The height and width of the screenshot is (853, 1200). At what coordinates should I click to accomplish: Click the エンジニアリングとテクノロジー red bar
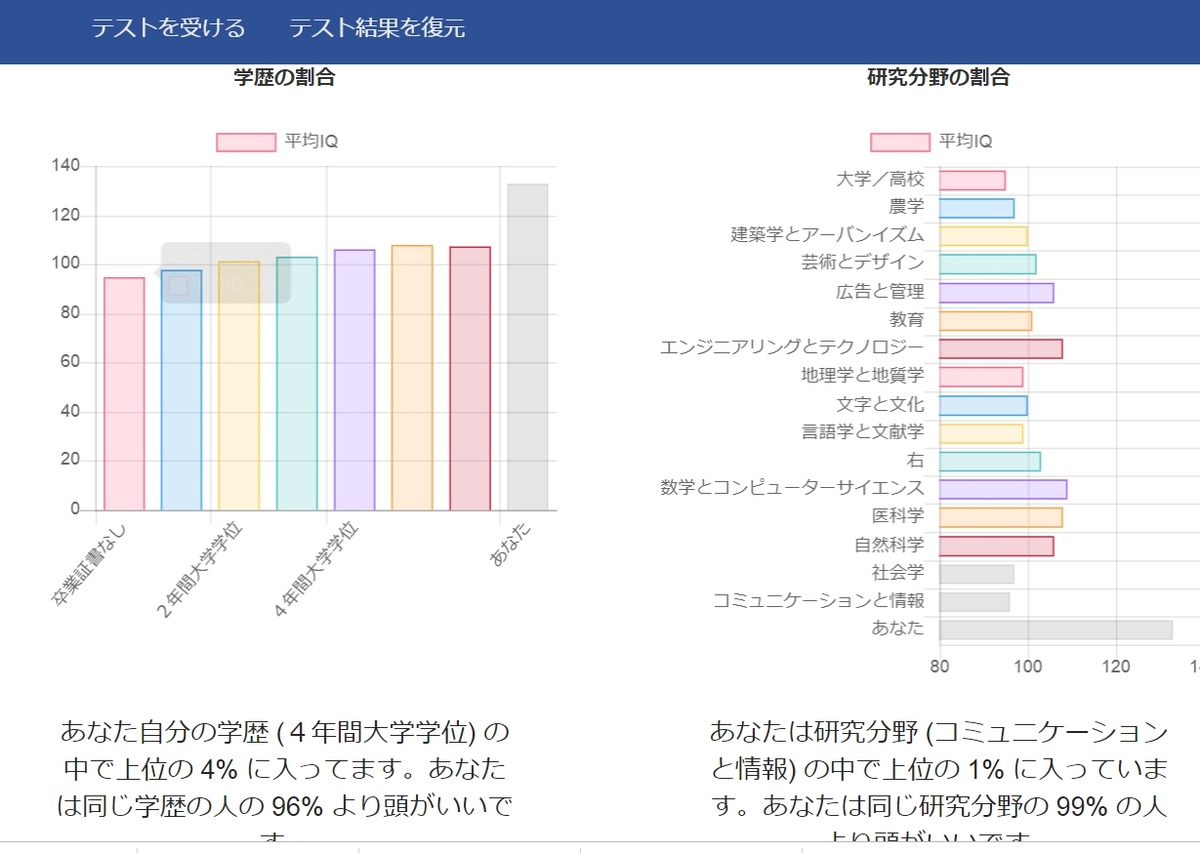(x=1001, y=349)
